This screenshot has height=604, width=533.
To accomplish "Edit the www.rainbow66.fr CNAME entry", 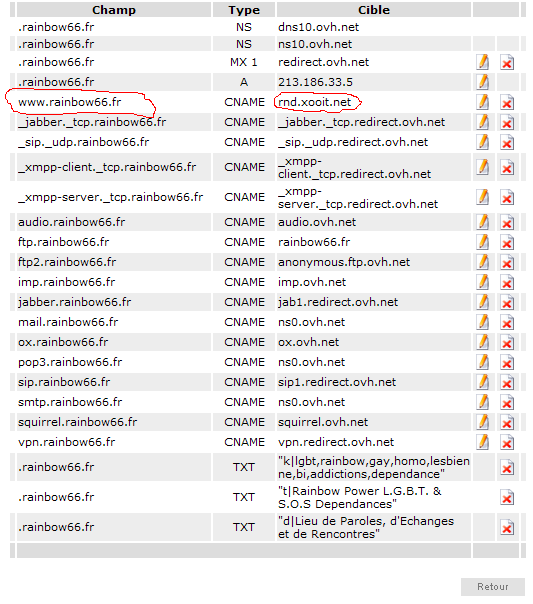I will (483, 102).
